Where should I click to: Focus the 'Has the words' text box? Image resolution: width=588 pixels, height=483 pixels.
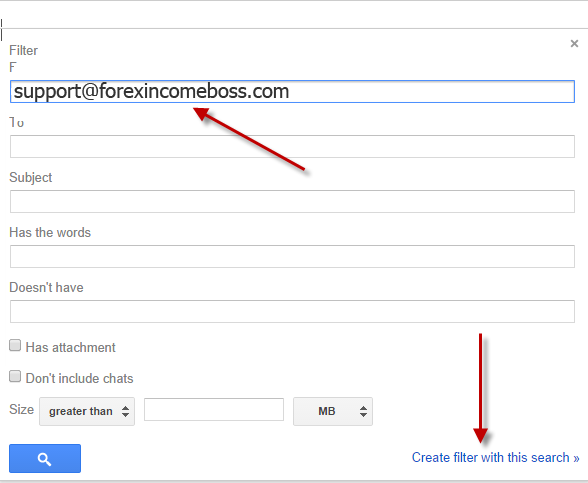click(x=292, y=256)
